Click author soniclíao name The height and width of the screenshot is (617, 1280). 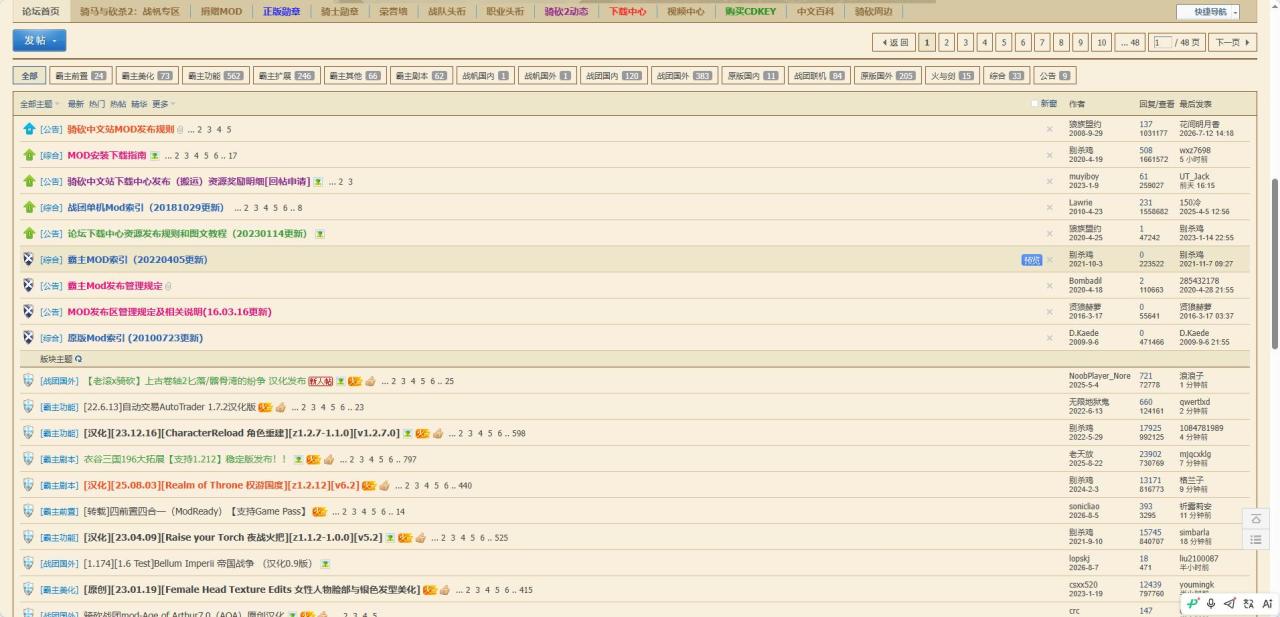click(1085, 506)
